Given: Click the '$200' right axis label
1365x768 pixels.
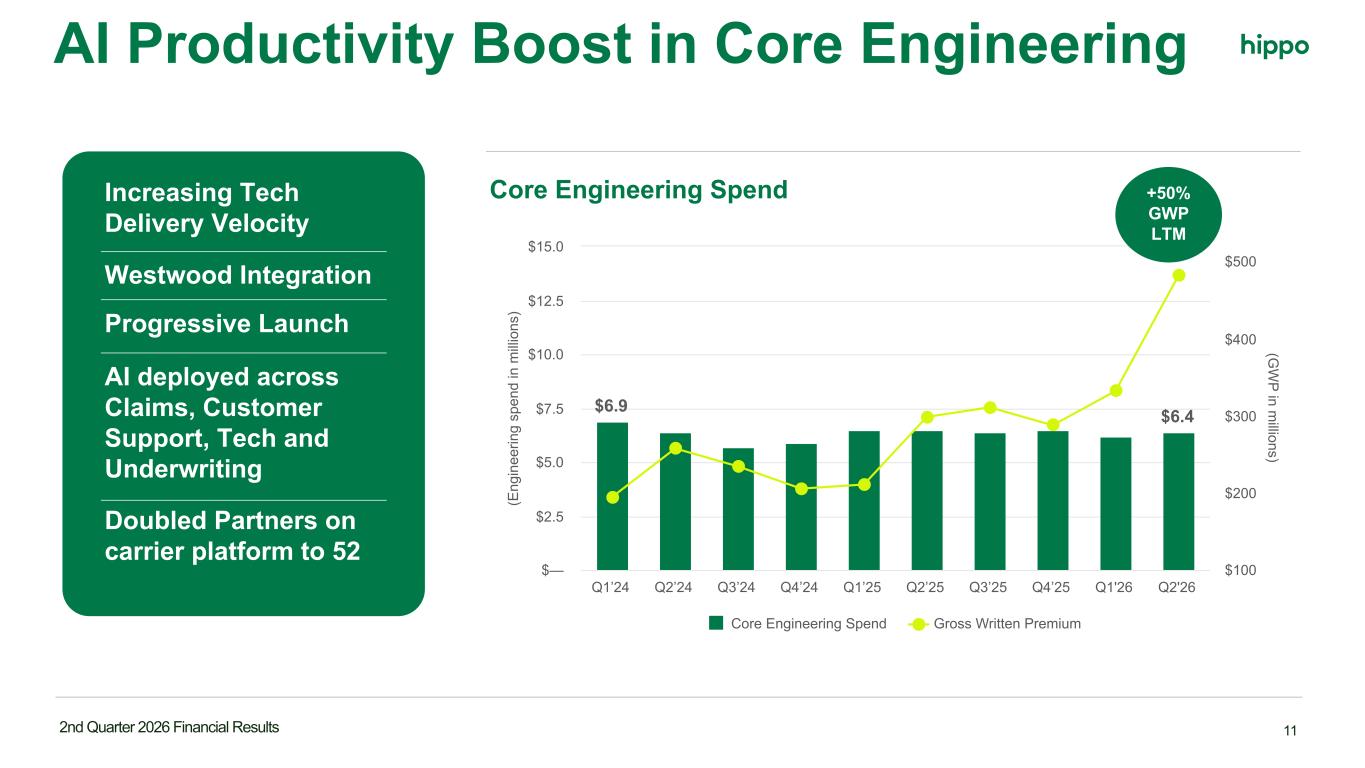Looking at the screenshot, I should 1241,493.
